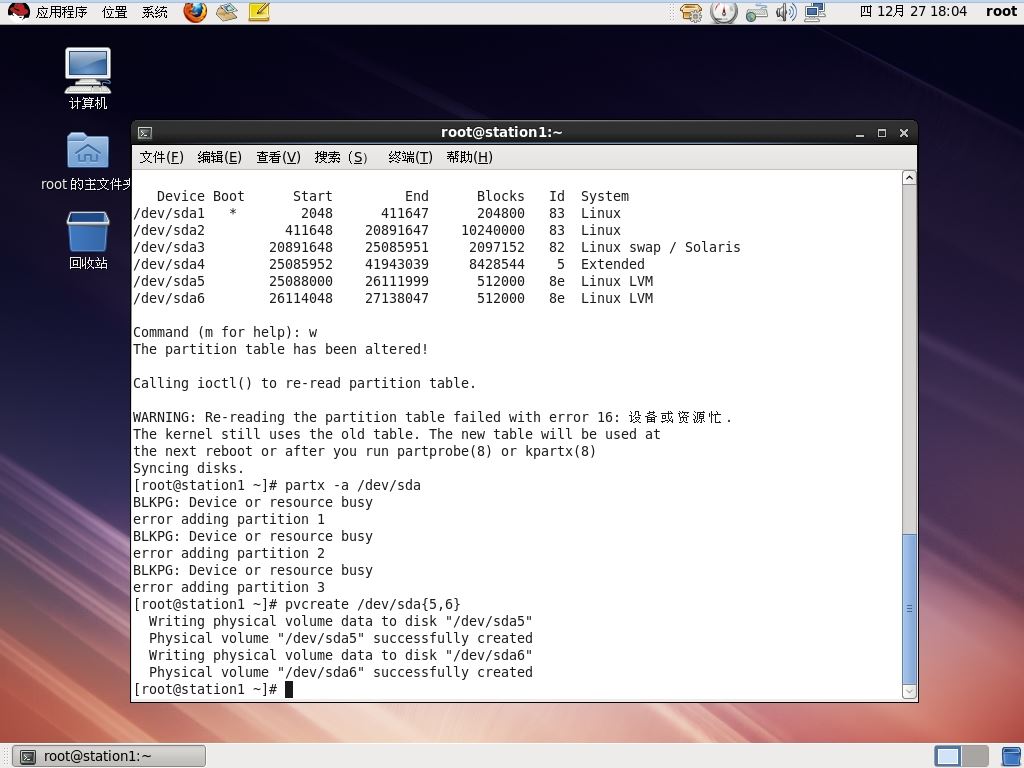Screen dimensions: 1024x768
Task: Maximize the terminal window
Action: (x=882, y=133)
